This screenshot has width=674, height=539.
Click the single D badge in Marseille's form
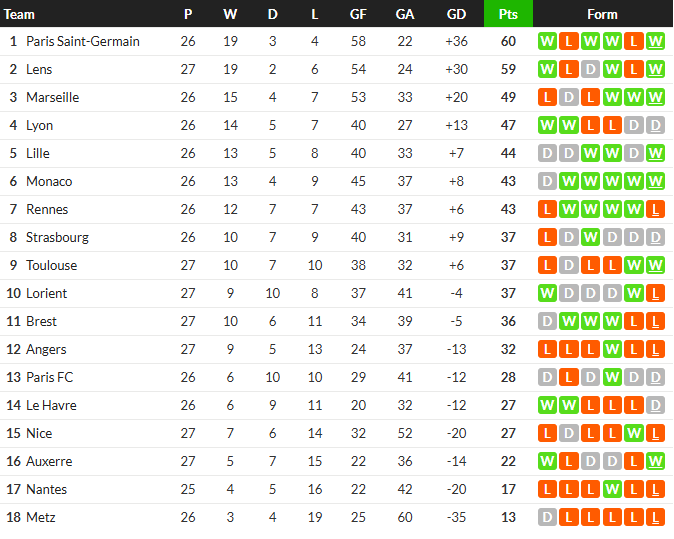[569, 97]
